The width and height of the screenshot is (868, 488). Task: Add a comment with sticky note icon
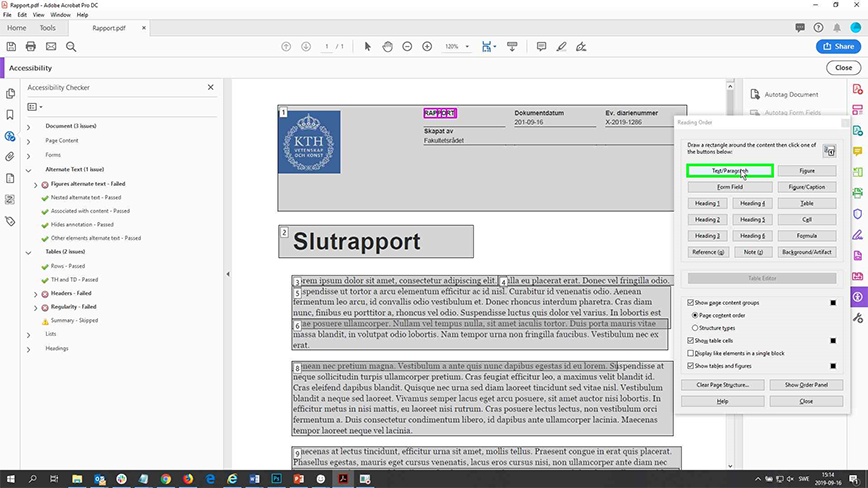pos(541,47)
